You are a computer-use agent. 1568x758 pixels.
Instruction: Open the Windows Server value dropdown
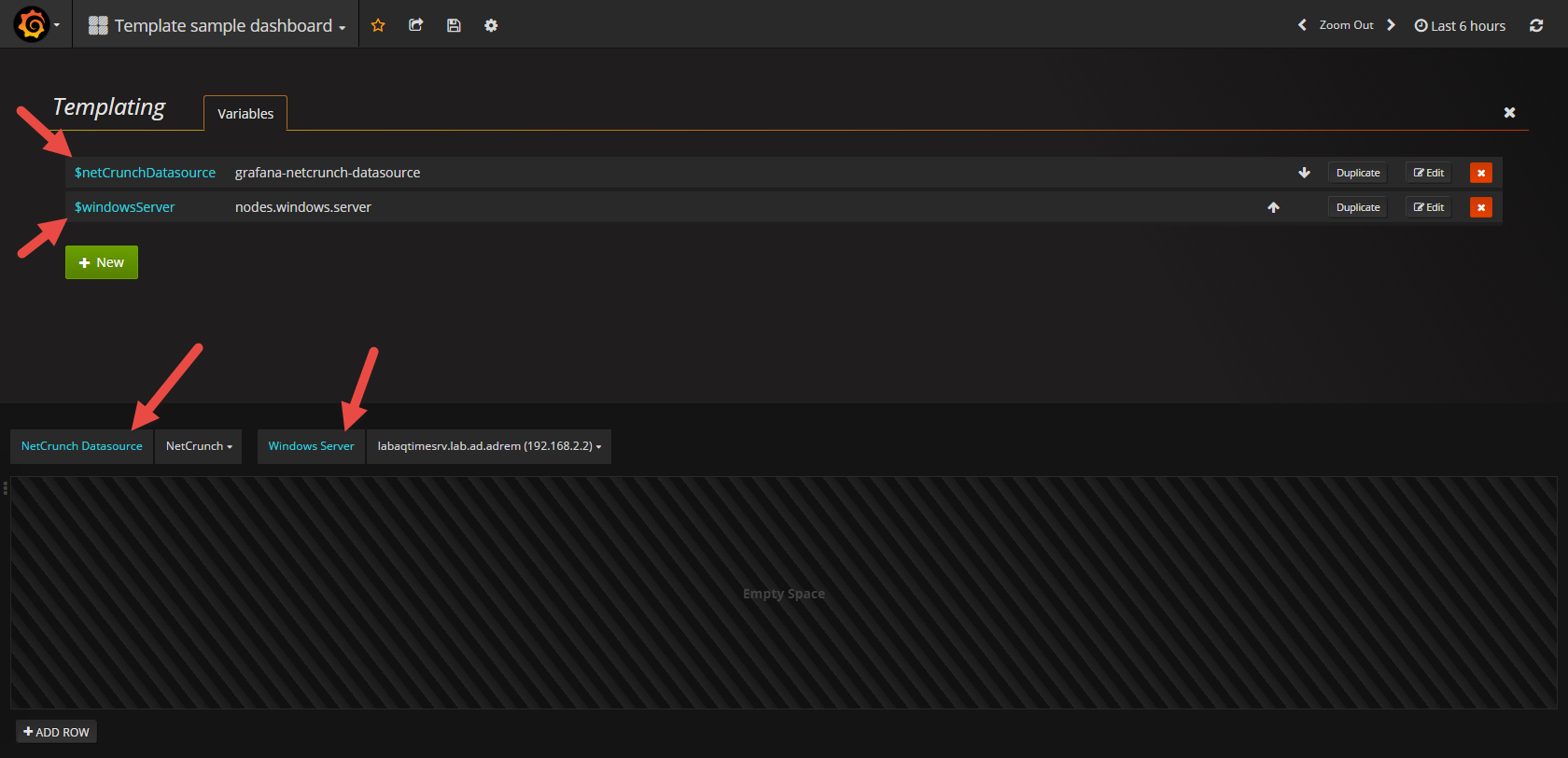(489, 446)
